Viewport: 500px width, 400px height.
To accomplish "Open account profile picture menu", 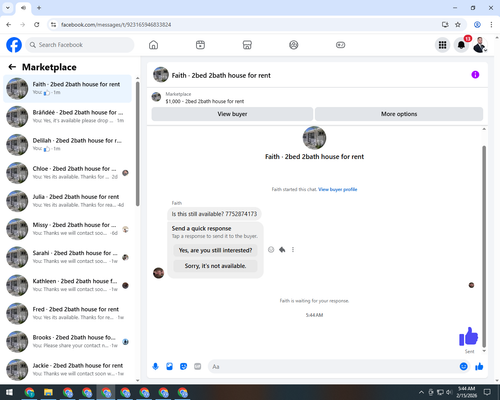I will pos(480,45).
